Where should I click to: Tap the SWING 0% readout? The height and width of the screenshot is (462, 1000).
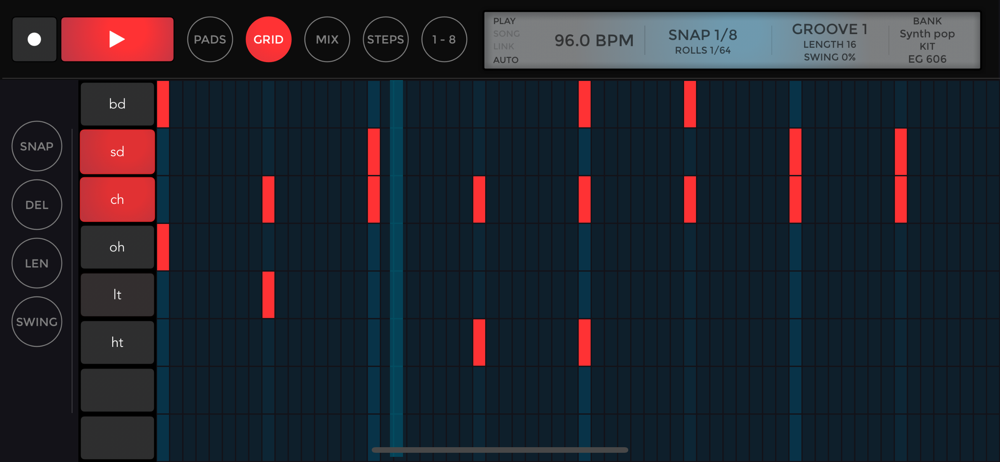(830, 57)
